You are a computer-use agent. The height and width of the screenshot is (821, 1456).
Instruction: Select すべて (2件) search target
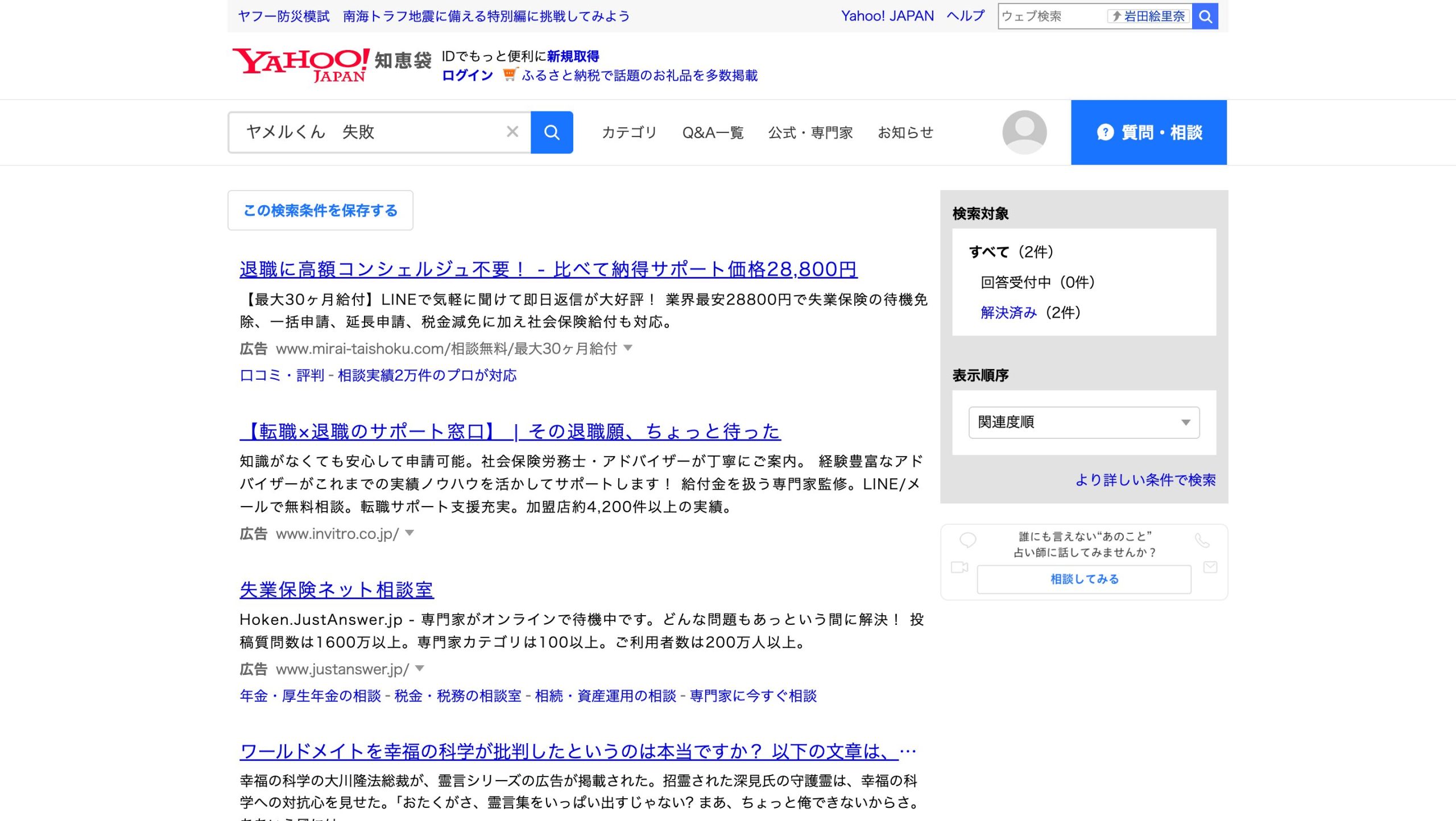(1011, 252)
